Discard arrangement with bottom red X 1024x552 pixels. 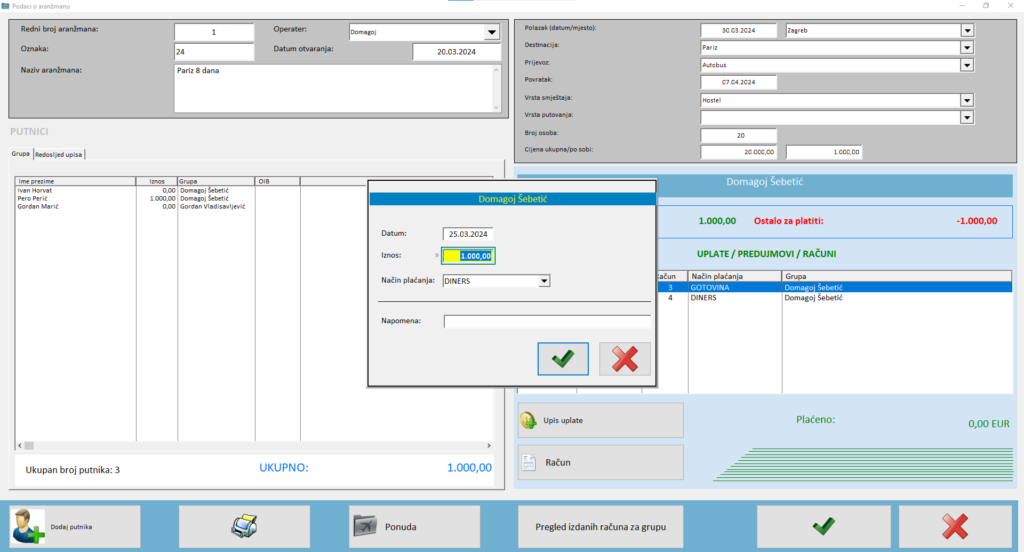coord(955,526)
